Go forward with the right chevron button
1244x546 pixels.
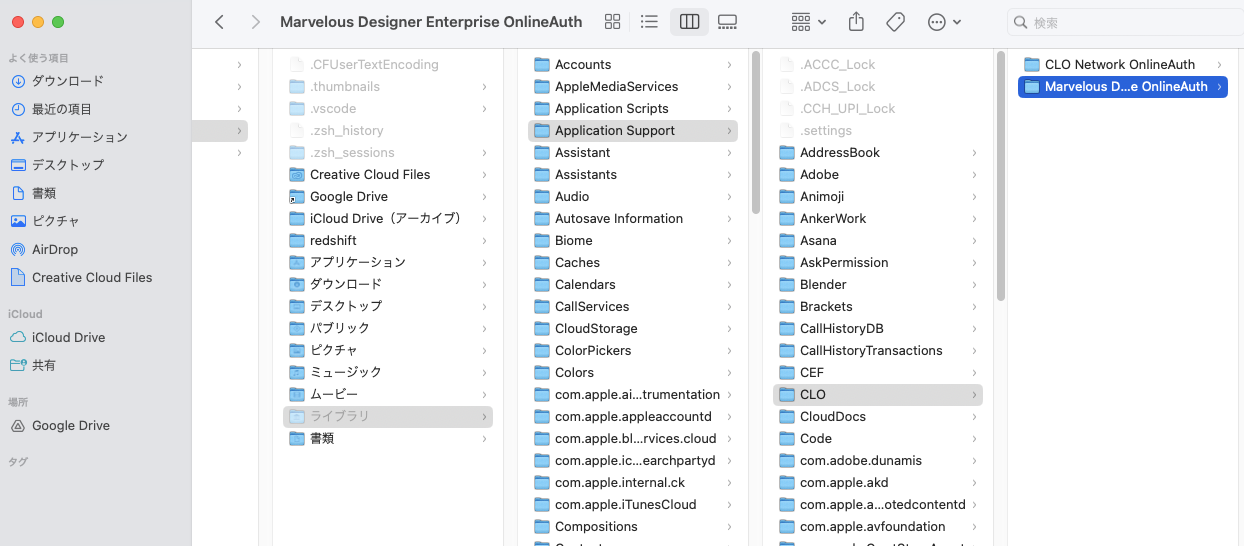click(x=256, y=22)
